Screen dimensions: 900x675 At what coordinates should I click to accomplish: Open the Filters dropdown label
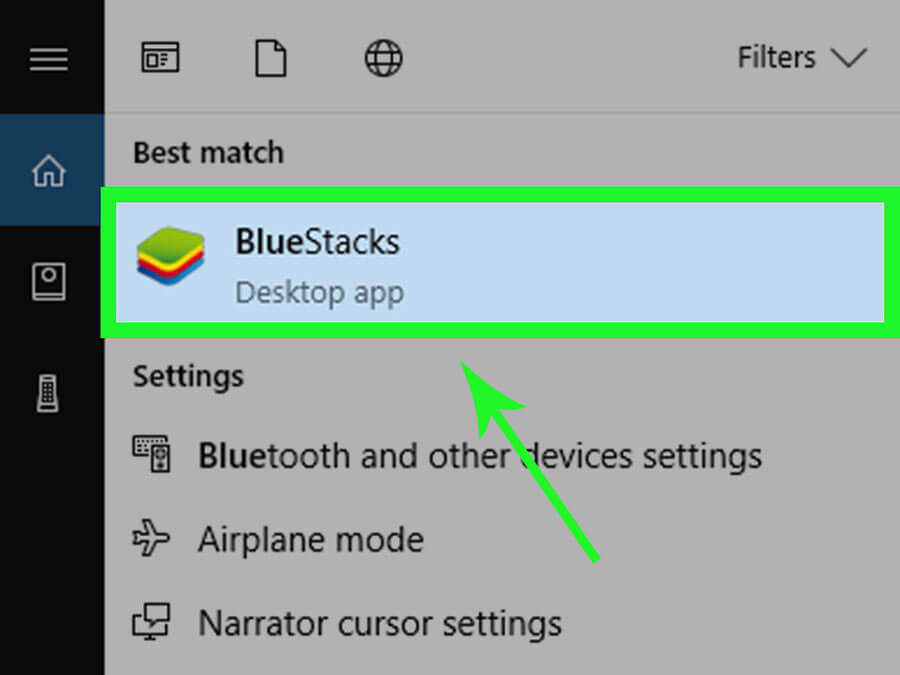(x=776, y=58)
